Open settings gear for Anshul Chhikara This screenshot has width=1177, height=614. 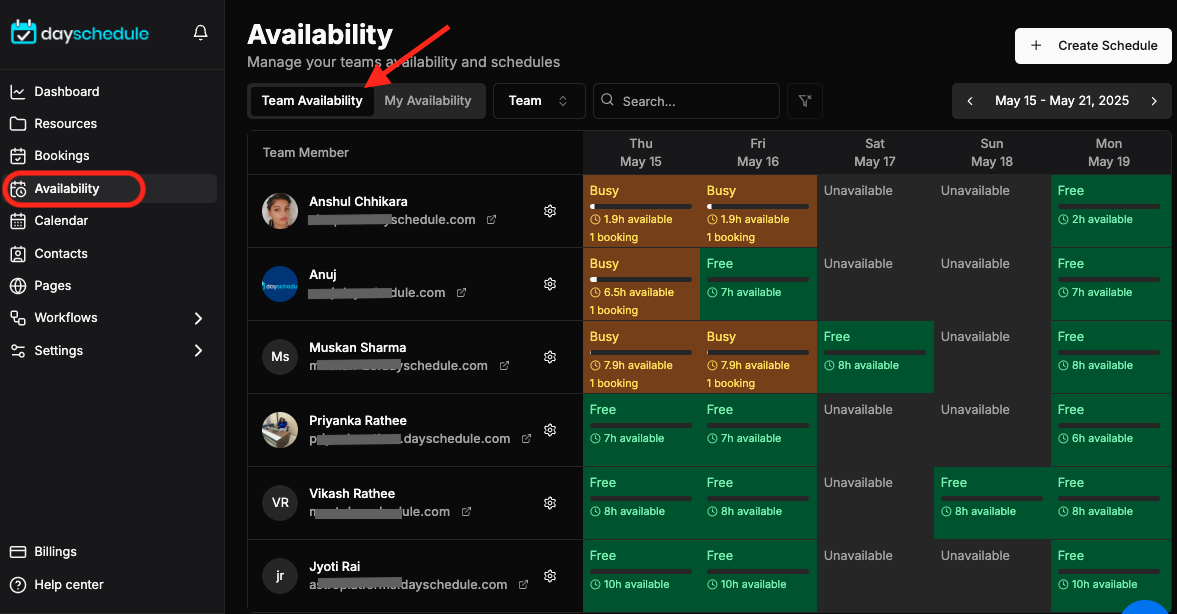coord(550,211)
